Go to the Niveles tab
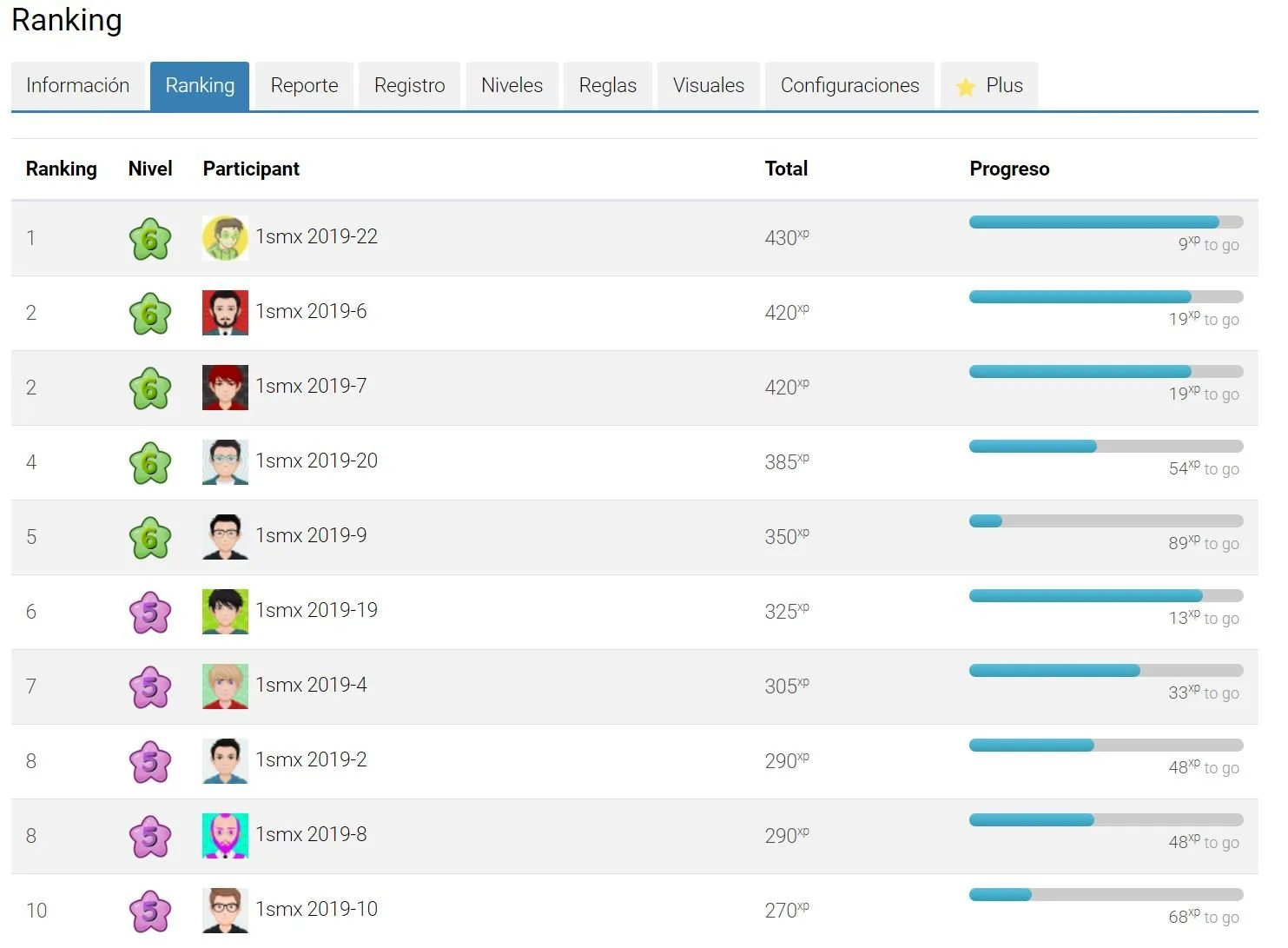The image size is (1288, 948). (x=512, y=86)
